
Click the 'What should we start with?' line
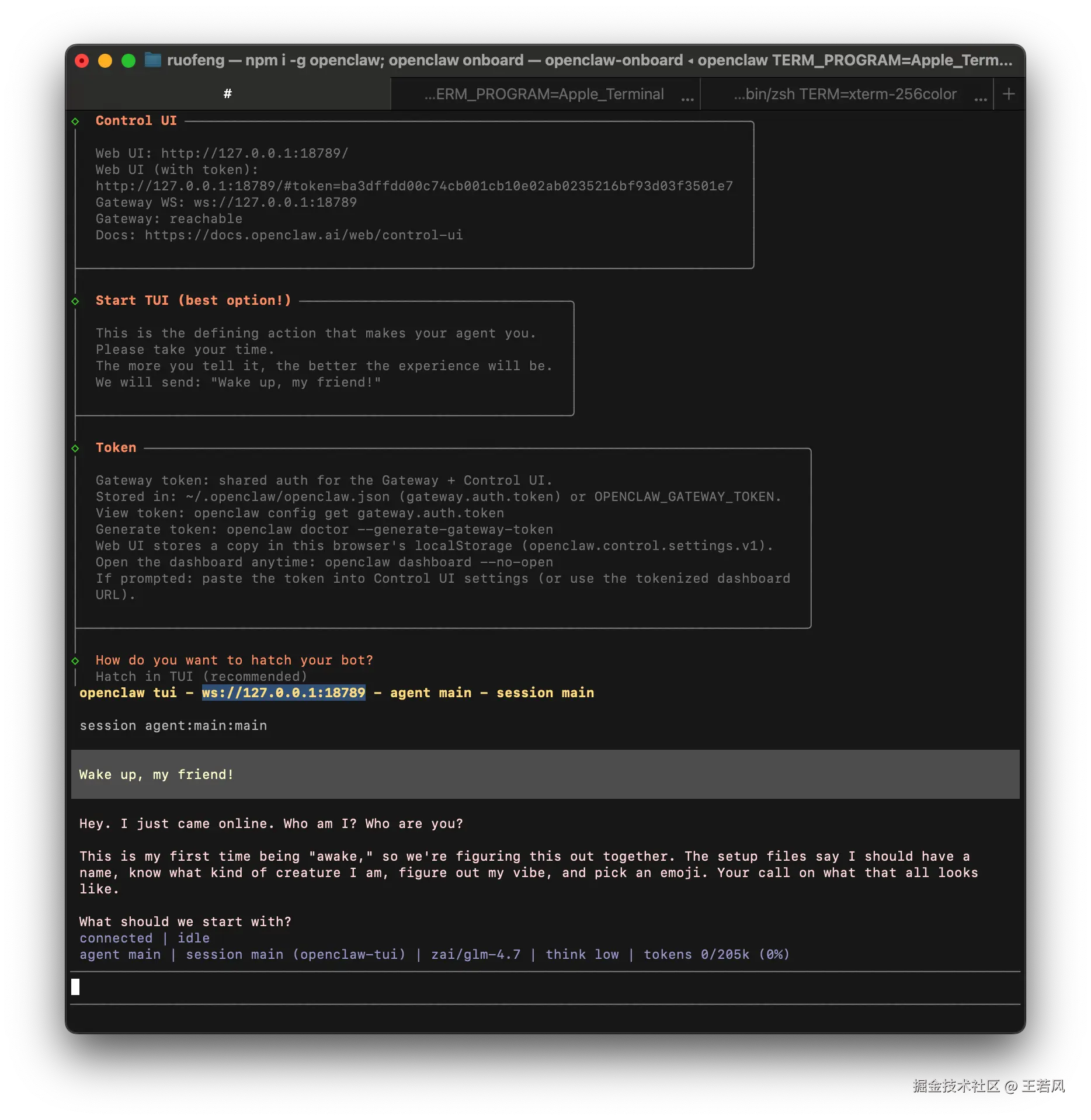coord(185,921)
